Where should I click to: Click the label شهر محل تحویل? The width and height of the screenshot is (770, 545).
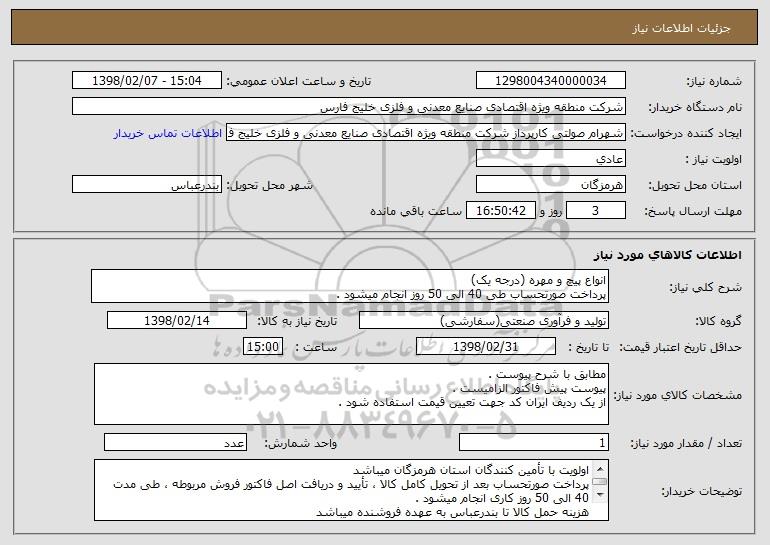[269, 186]
